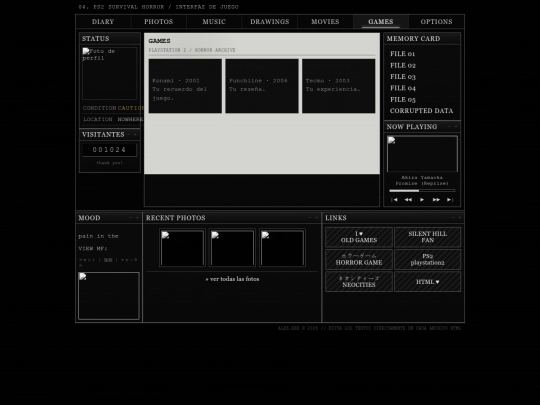Open memory card FILE 03
This screenshot has width=540, height=405.
[x=403, y=77]
